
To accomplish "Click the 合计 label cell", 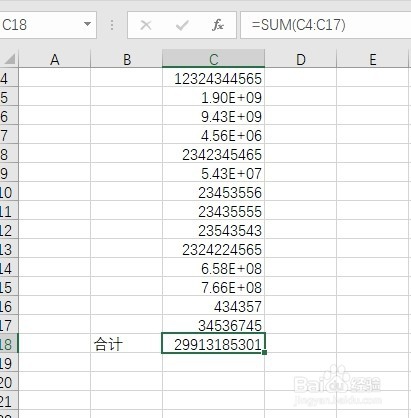I will 126,344.
